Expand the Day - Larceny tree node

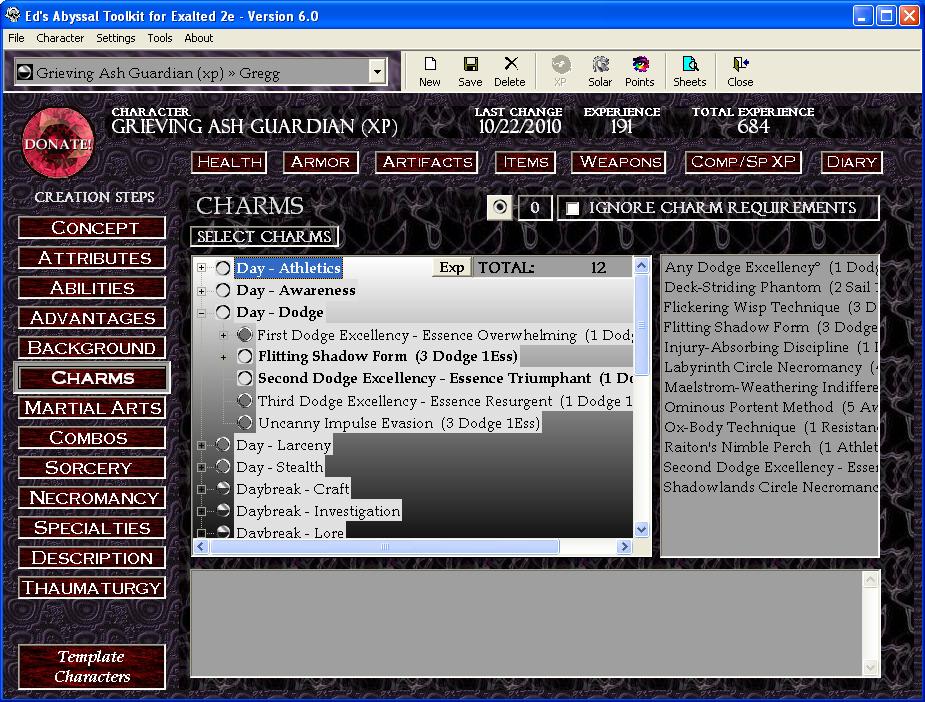[202, 445]
